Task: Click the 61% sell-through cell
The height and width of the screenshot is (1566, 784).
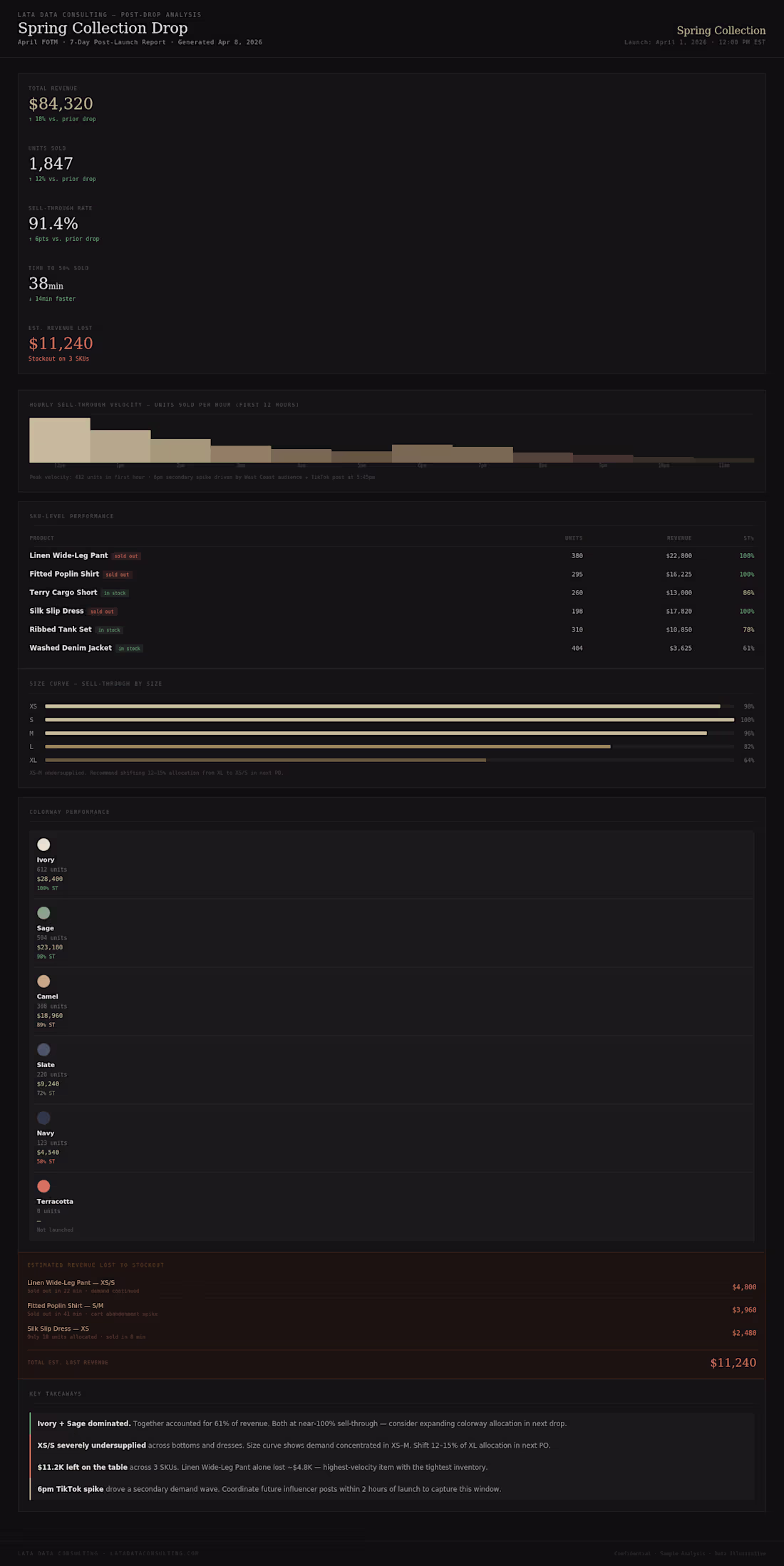Action: pyautogui.click(x=748, y=649)
